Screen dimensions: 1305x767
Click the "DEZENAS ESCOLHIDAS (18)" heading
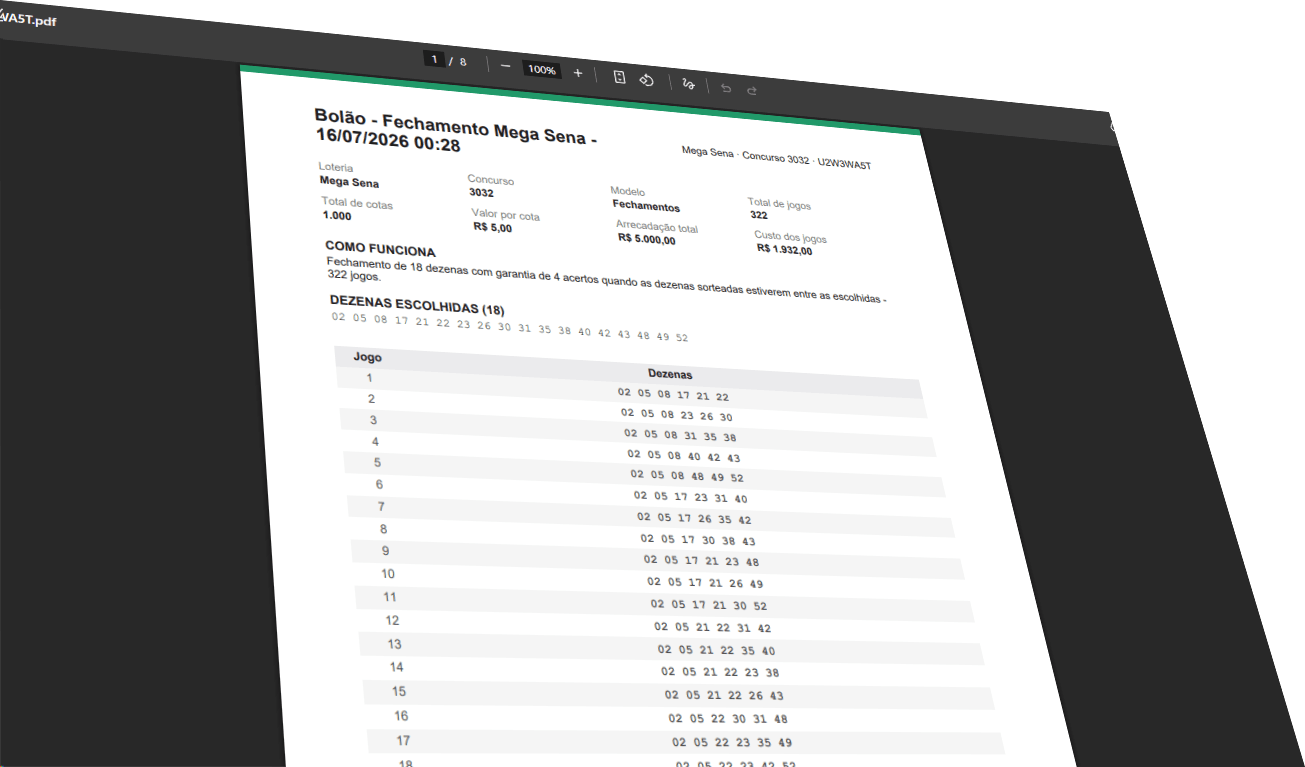[x=417, y=304]
